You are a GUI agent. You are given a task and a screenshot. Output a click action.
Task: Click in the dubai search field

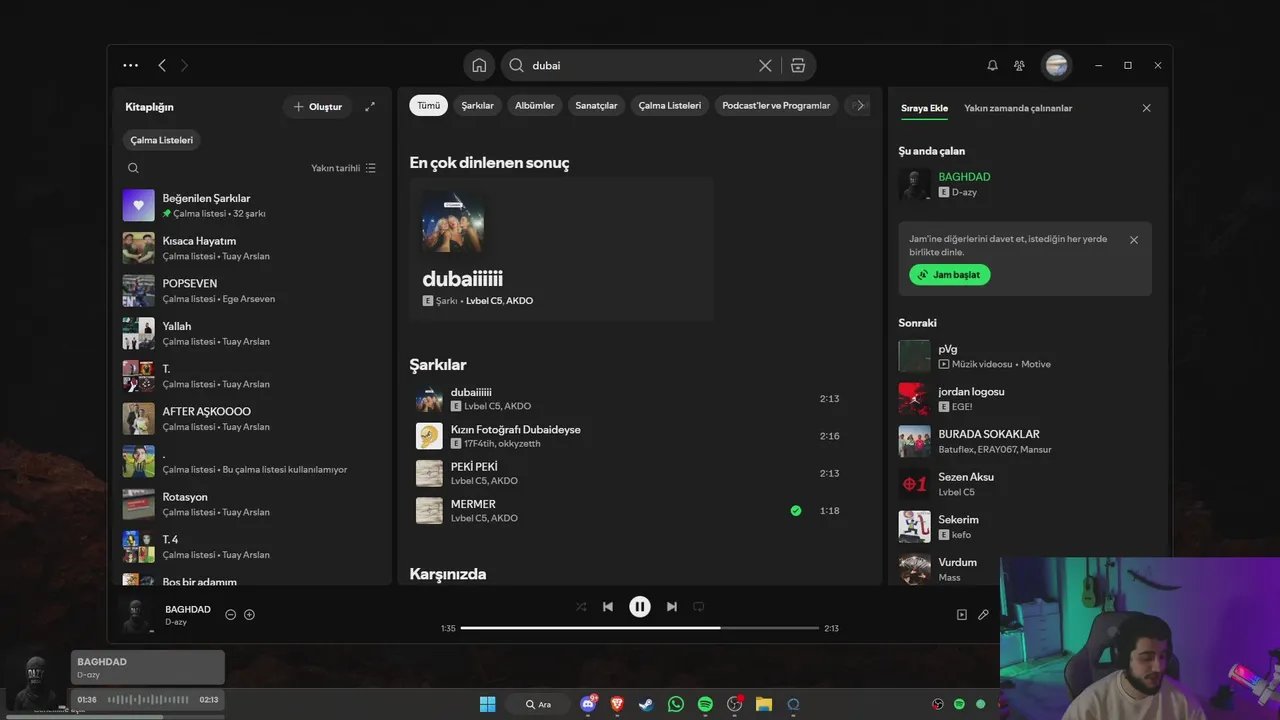coord(640,65)
